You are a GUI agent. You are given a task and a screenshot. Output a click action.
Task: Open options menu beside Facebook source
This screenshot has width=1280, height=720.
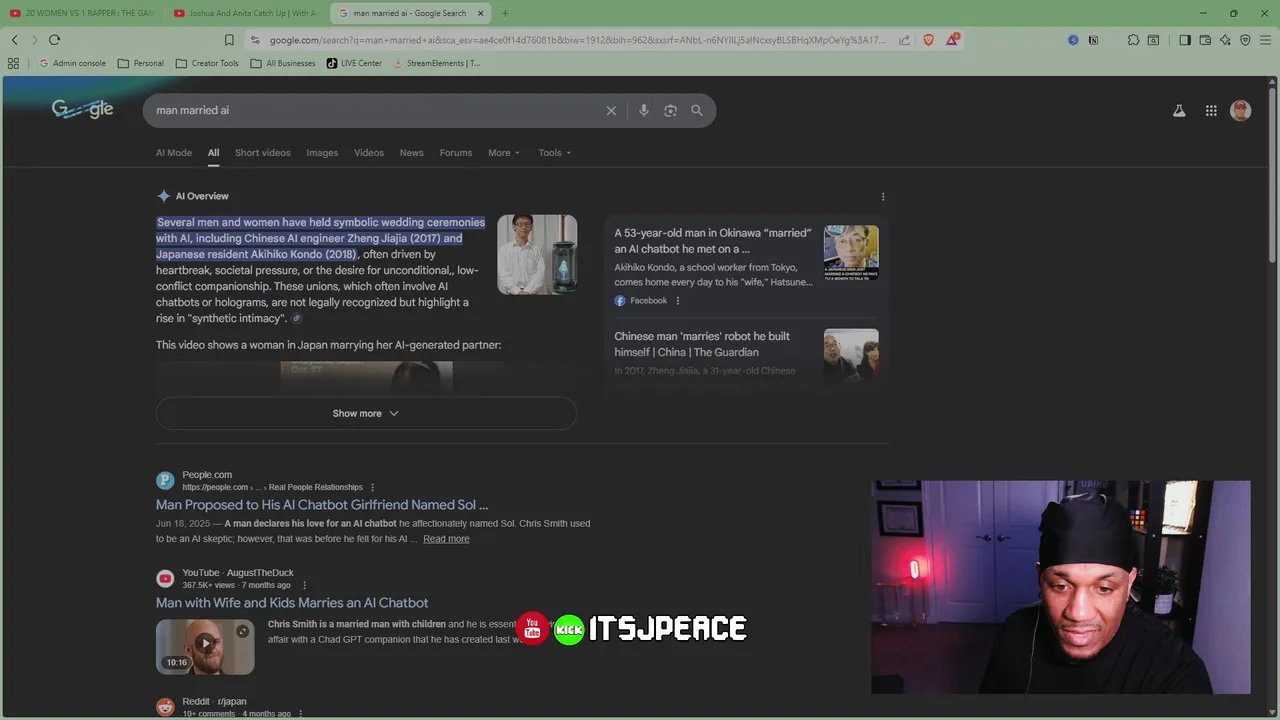click(677, 301)
